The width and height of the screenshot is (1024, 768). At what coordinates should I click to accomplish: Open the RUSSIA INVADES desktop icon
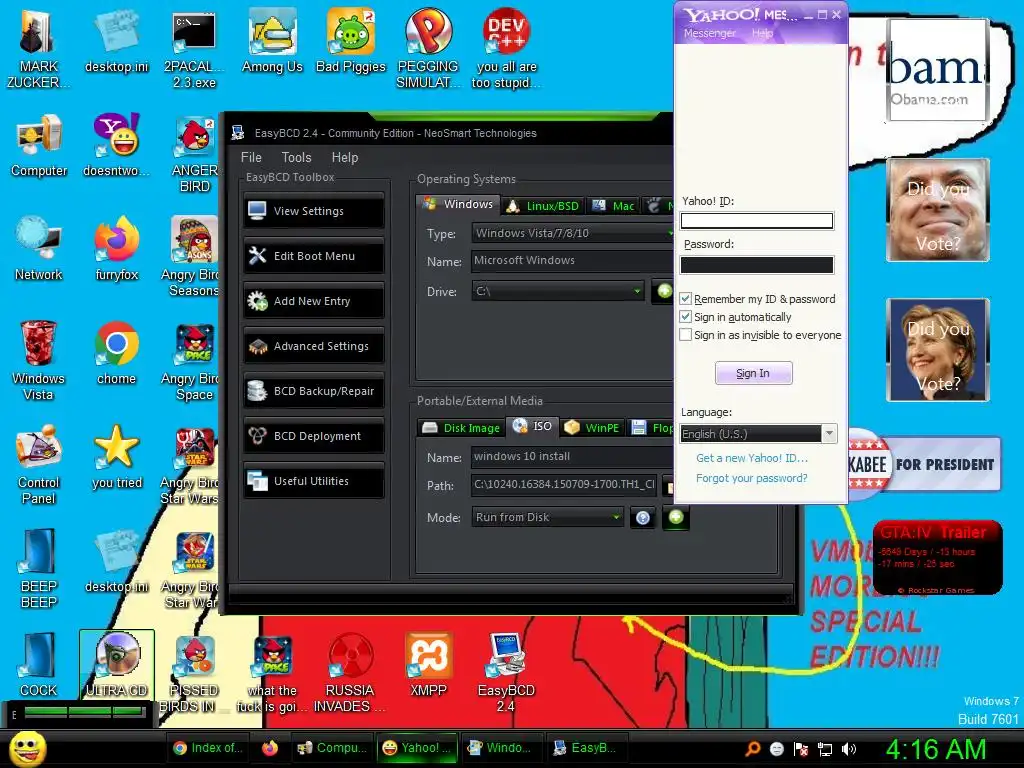pyautogui.click(x=350, y=673)
